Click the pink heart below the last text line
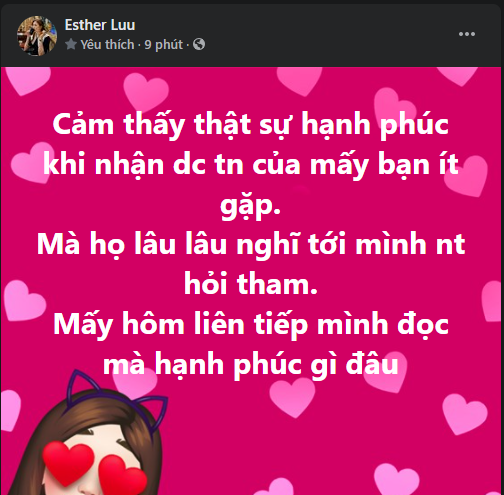Viewport: 504px width, 495px height. click(x=293, y=397)
